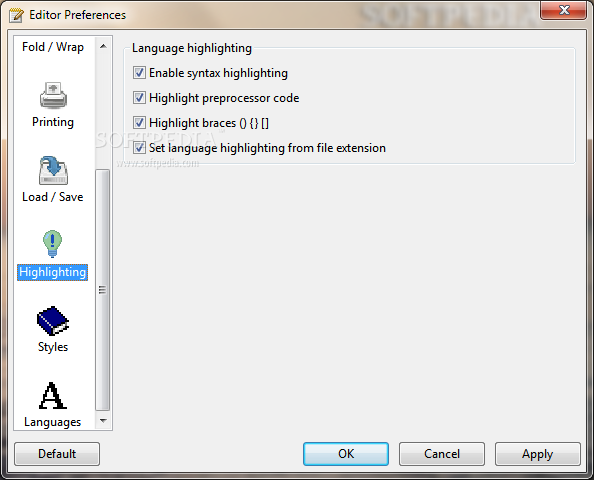Click the Cancel button
The height and width of the screenshot is (480, 594).
click(442, 454)
